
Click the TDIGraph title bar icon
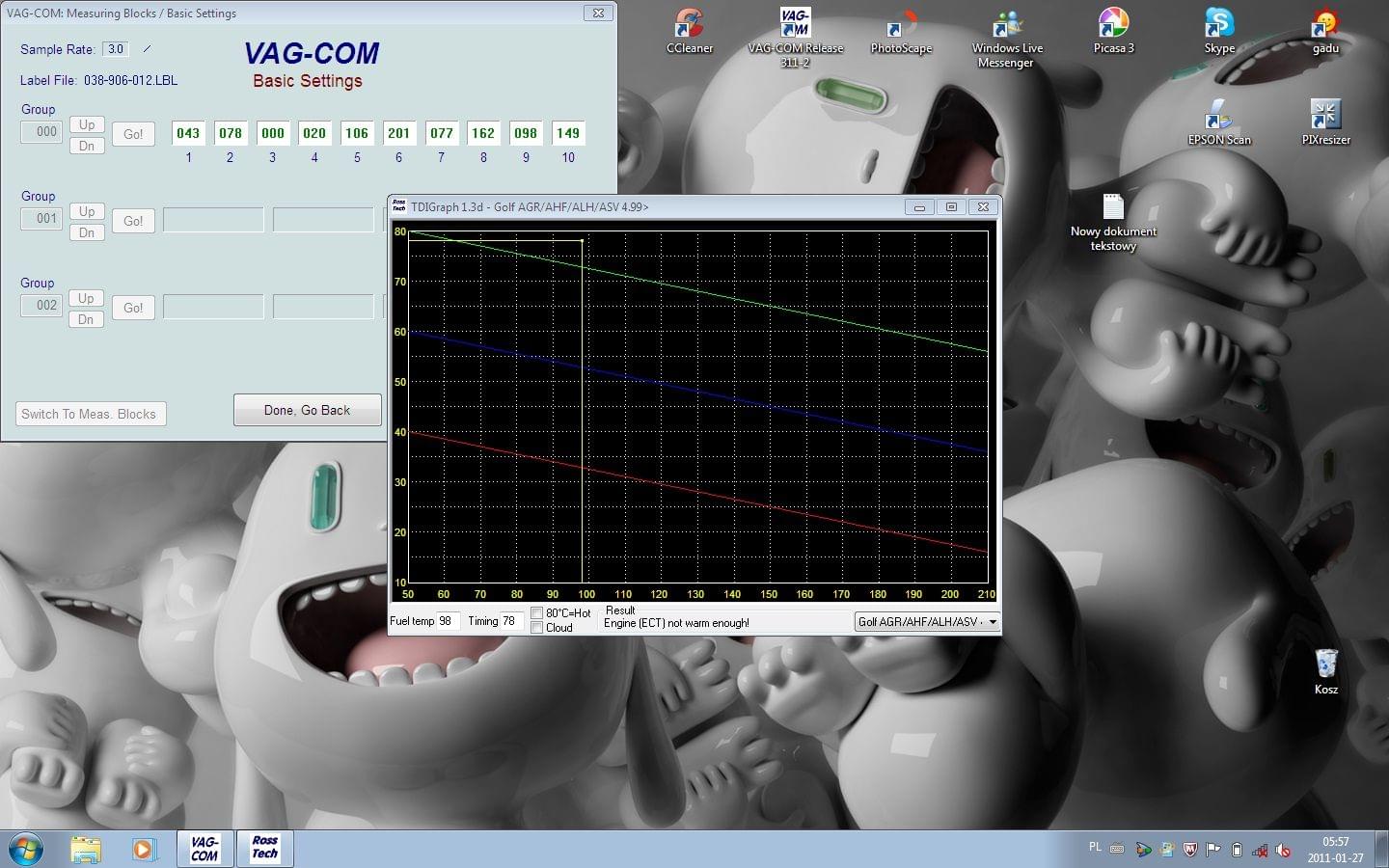click(x=398, y=206)
